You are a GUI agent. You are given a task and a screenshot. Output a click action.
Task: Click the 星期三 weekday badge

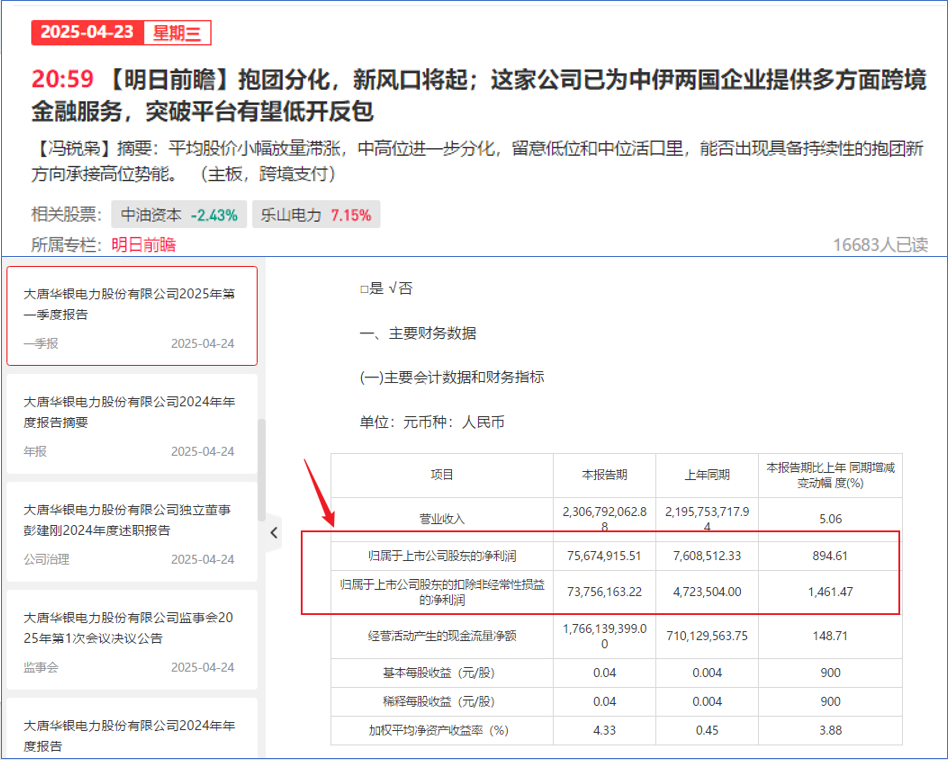177,32
